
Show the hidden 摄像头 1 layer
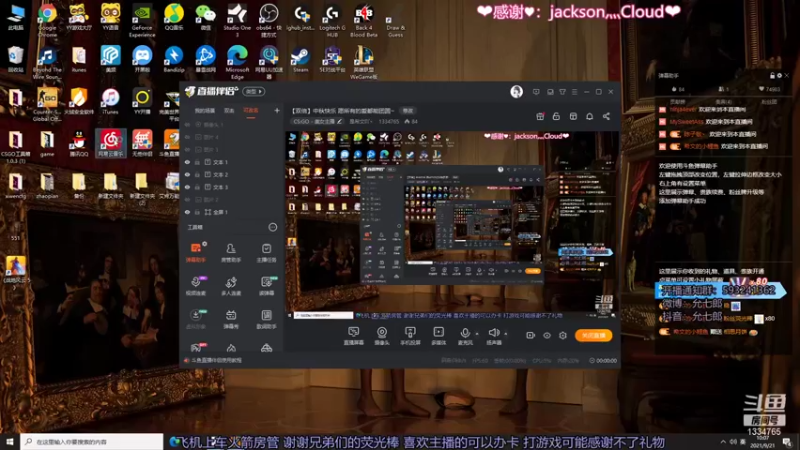[x=187, y=124]
